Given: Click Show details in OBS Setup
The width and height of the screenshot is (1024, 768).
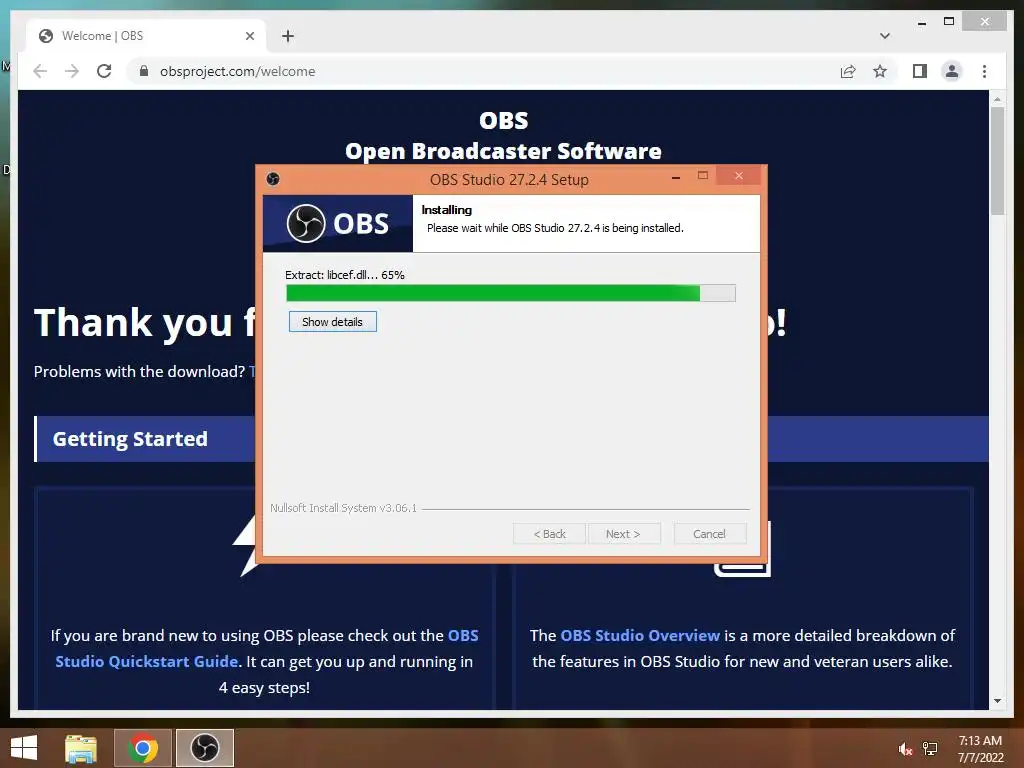Looking at the screenshot, I should pyautogui.click(x=332, y=321).
